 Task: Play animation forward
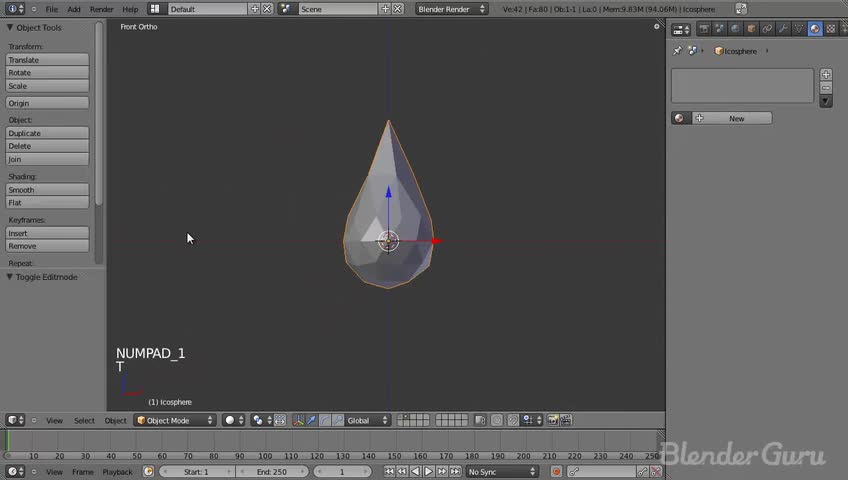428,471
